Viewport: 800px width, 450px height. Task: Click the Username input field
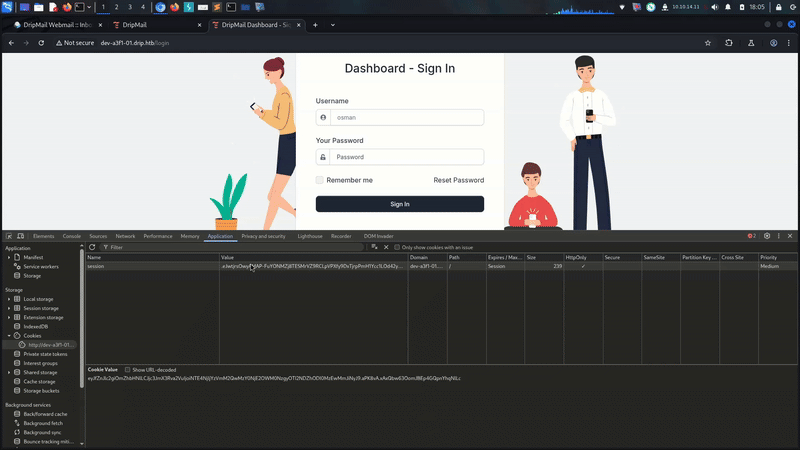(x=408, y=117)
